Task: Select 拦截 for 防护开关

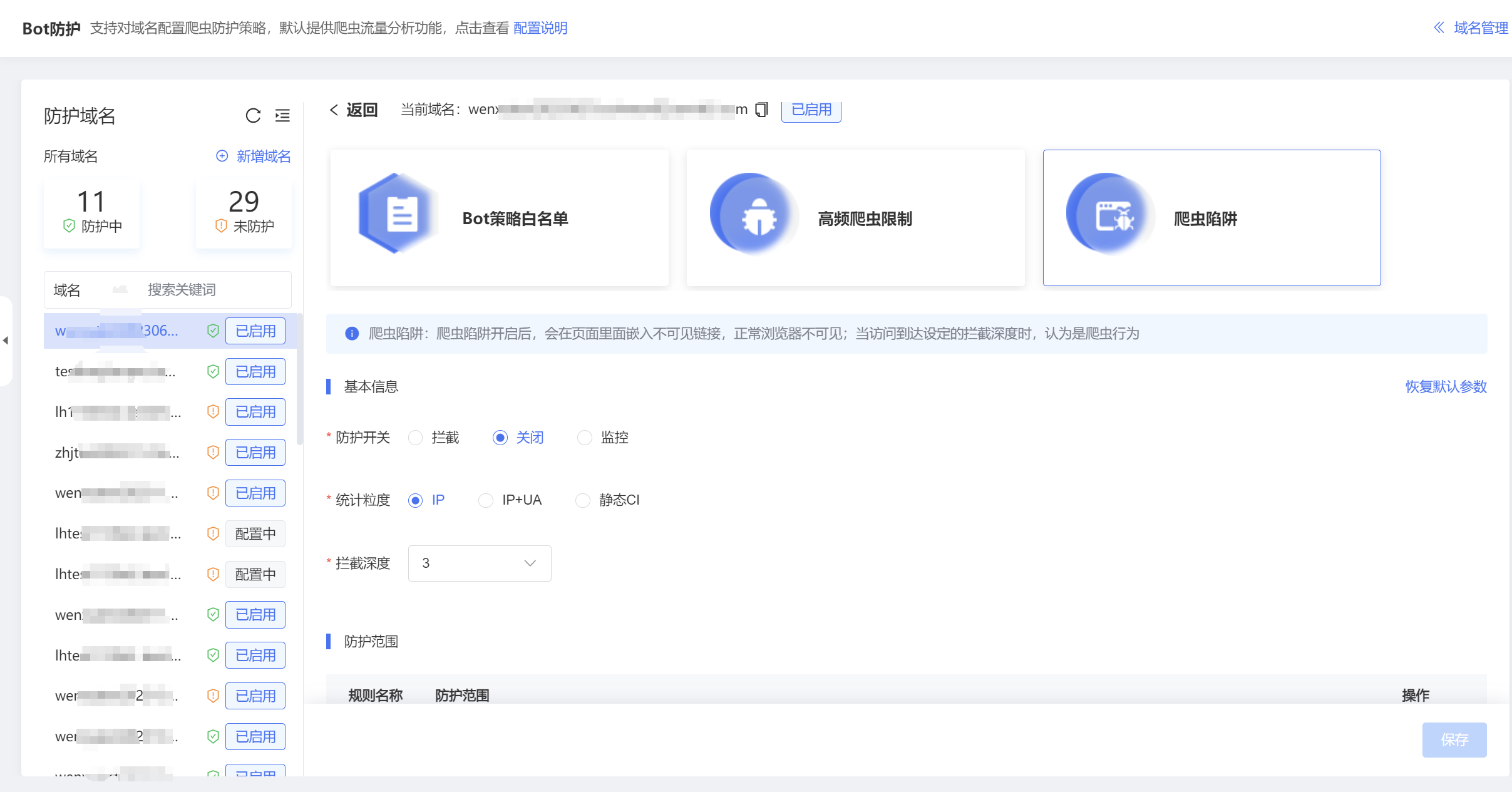Action: 416,438
